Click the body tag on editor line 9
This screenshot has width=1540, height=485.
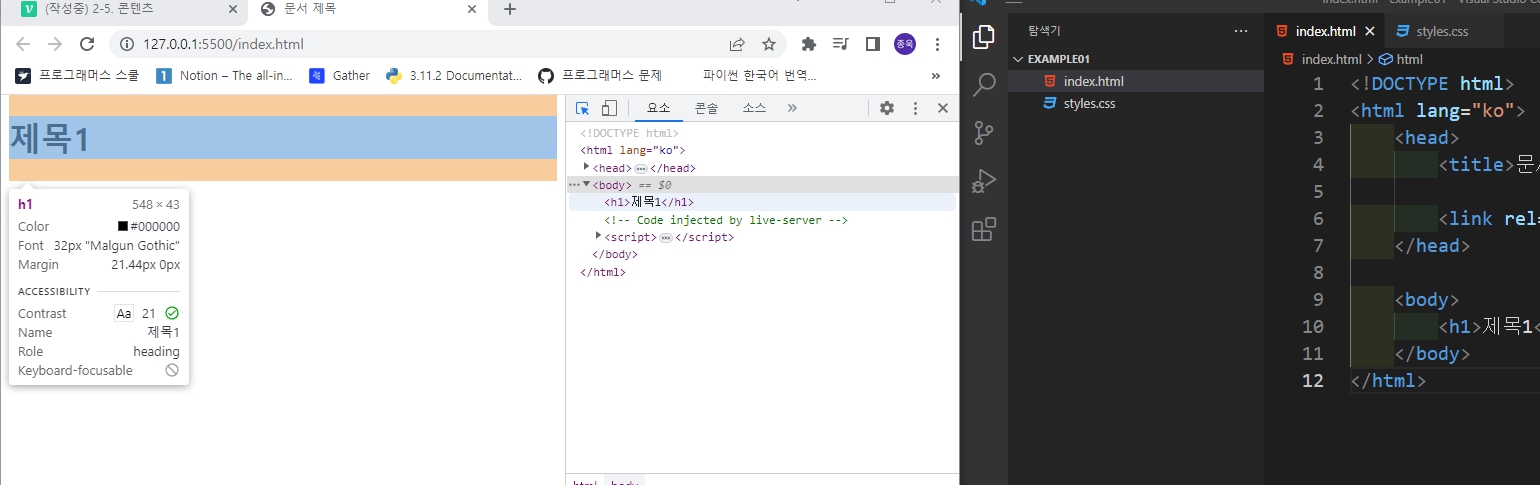(x=1427, y=300)
